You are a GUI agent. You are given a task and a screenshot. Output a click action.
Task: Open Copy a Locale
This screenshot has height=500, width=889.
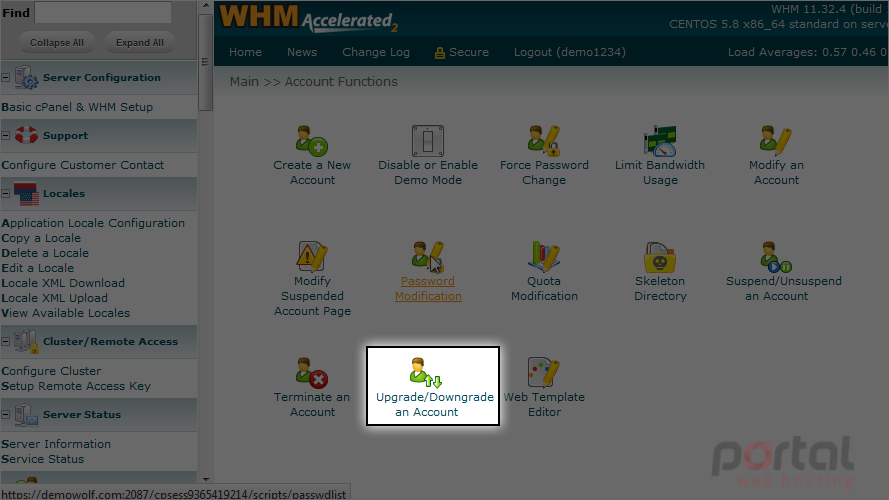[41, 238]
